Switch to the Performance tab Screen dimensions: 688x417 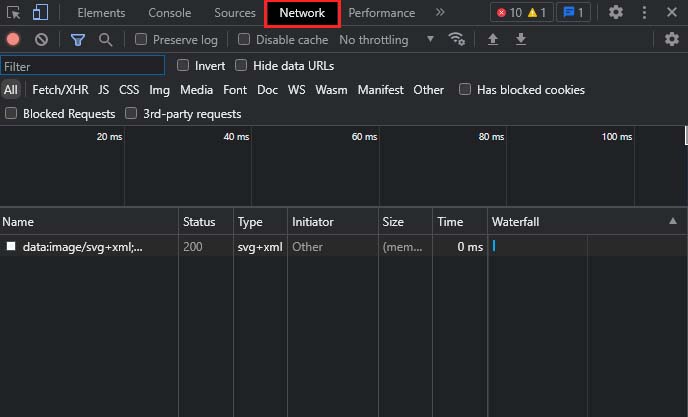click(x=382, y=13)
